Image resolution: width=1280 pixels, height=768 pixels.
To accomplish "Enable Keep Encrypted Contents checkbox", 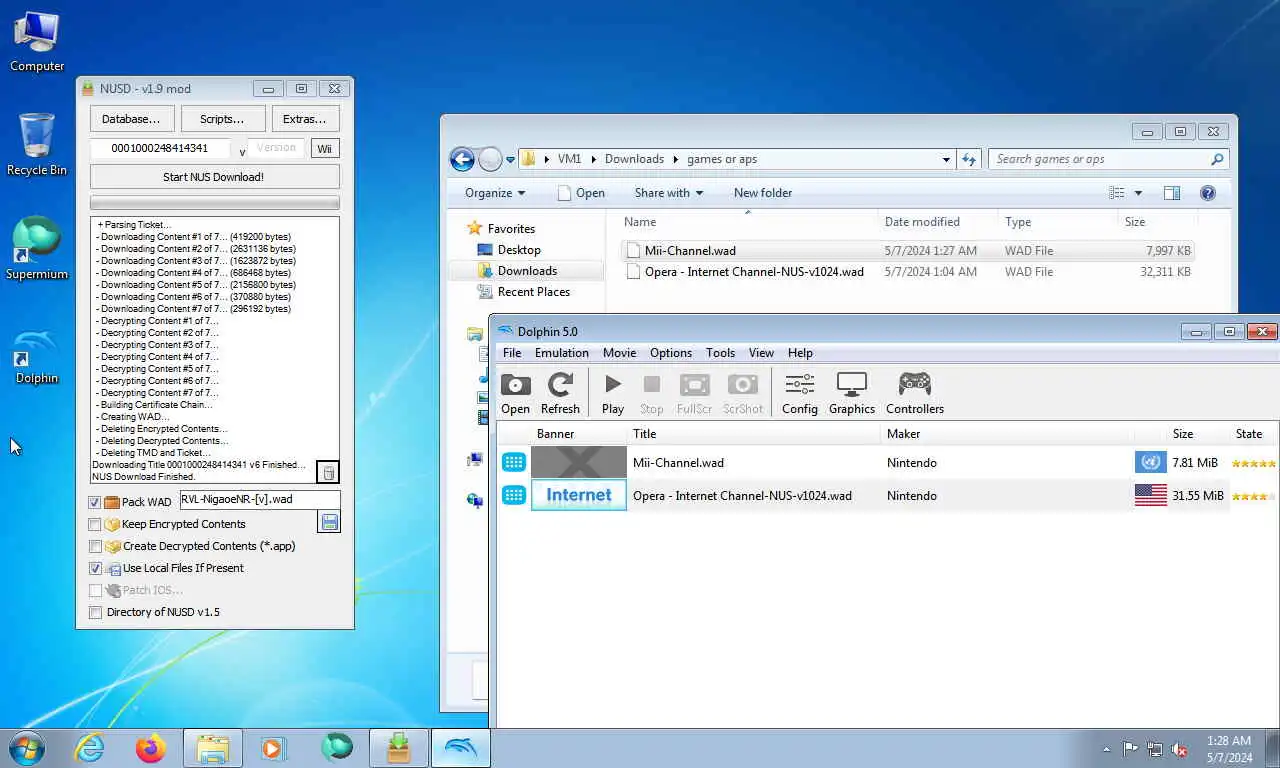I will pos(95,524).
